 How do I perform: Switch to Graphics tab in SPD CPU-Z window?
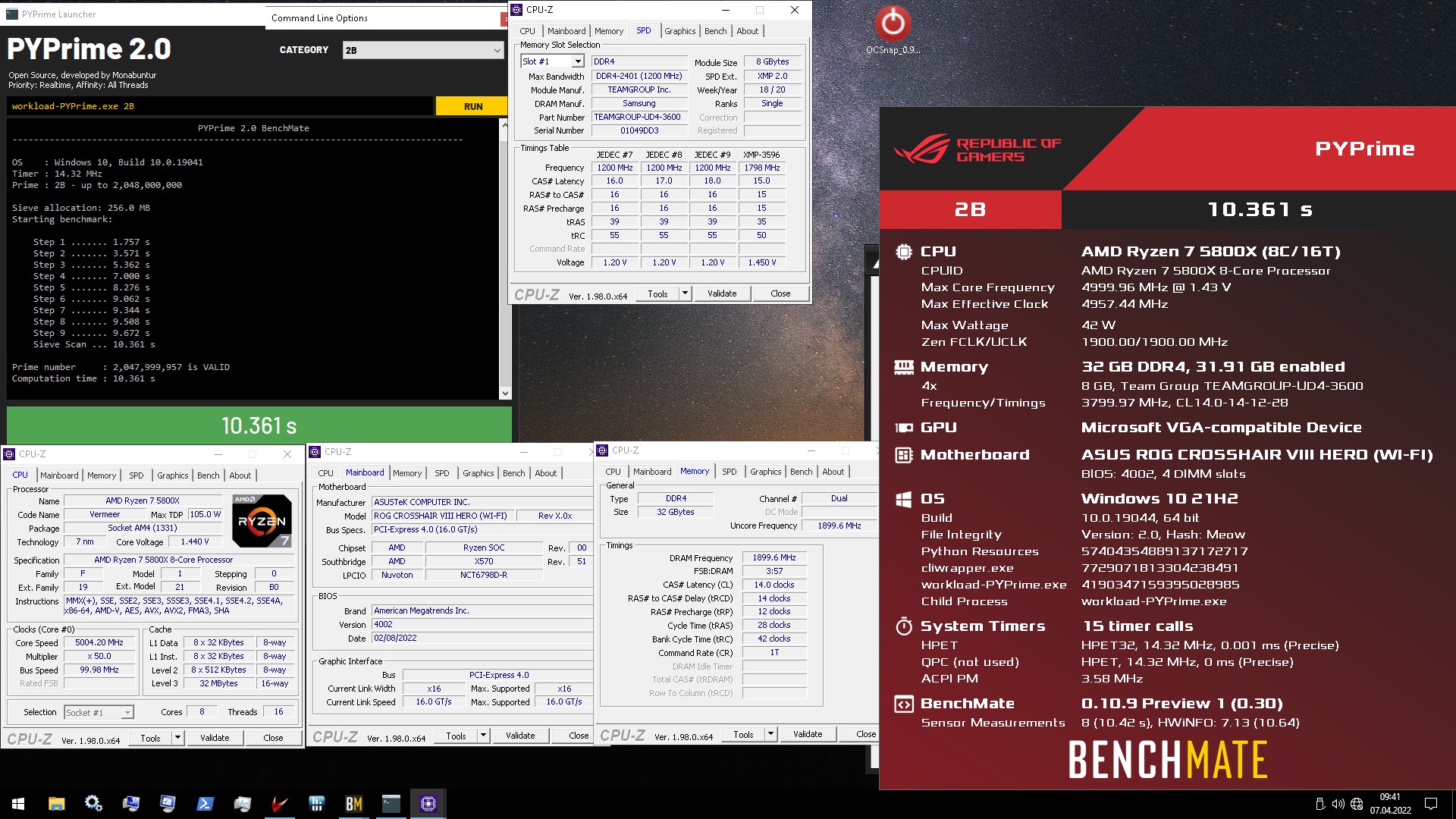[679, 31]
